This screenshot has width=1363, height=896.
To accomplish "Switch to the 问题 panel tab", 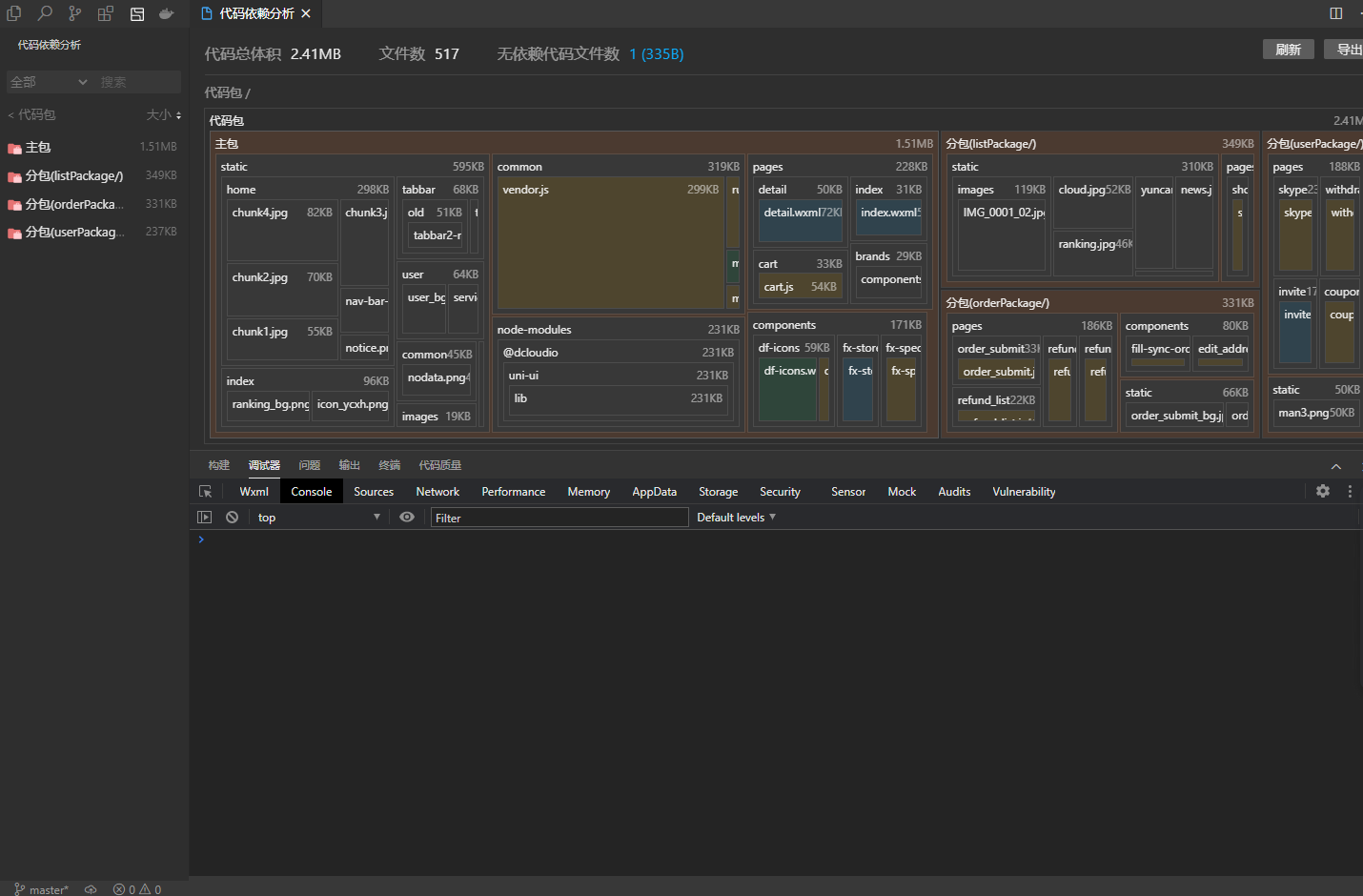I will coord(309,465).
